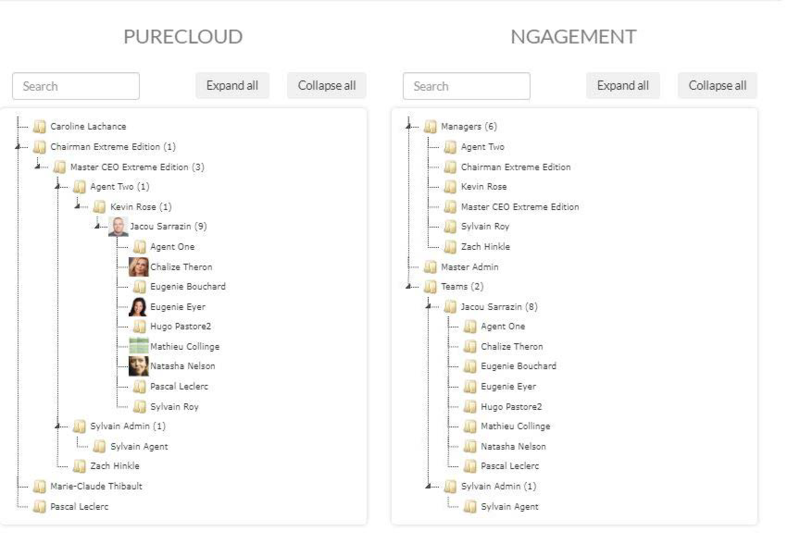Image resolution: width=800 pixels, height=556 pixels.
Task: Click Chairman Extreme Edition (1) folder icon
Action: [x=39, y=147]
